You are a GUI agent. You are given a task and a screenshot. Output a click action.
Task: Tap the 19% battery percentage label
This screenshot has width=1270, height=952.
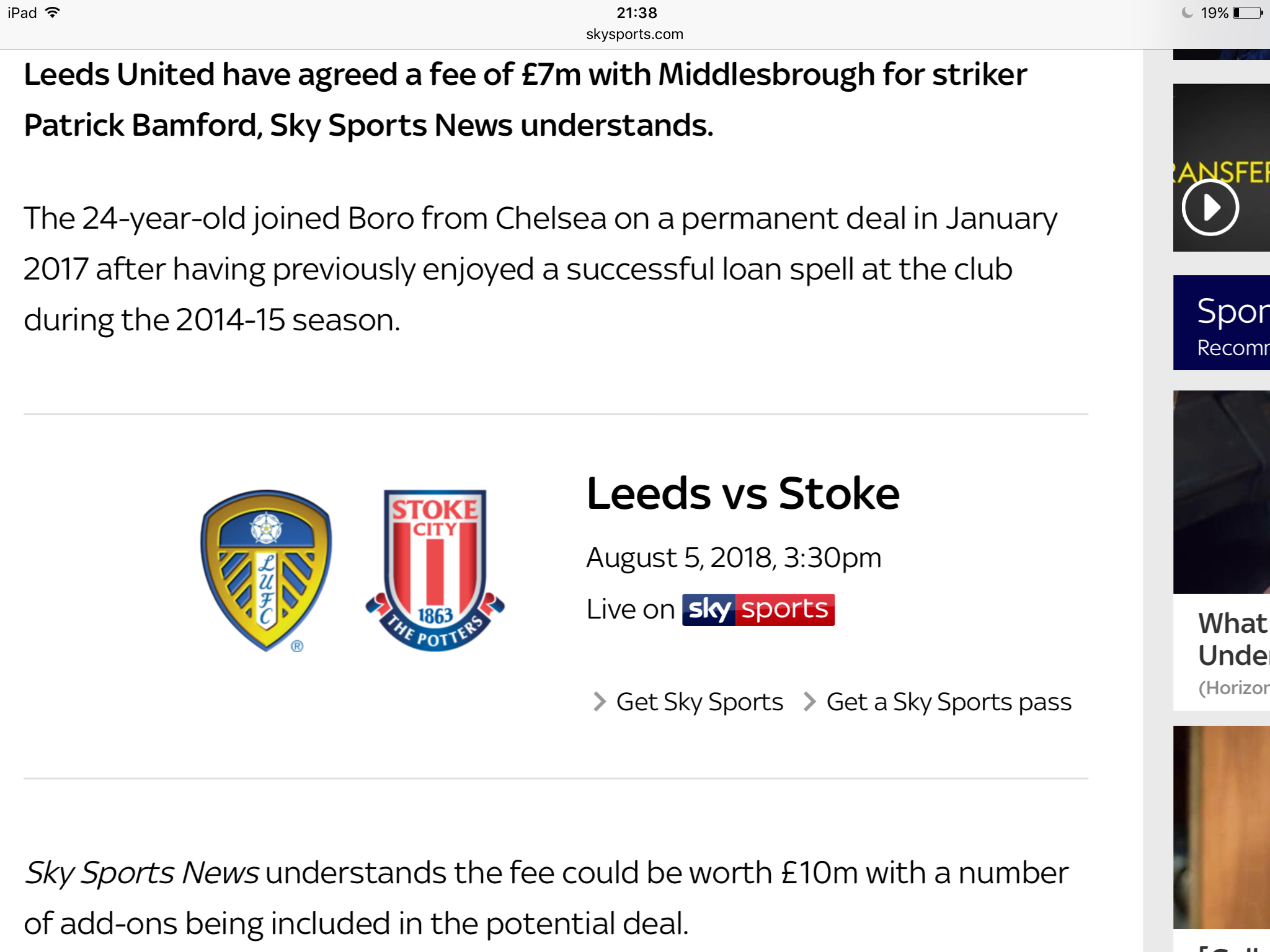(x=1215, y=12)
